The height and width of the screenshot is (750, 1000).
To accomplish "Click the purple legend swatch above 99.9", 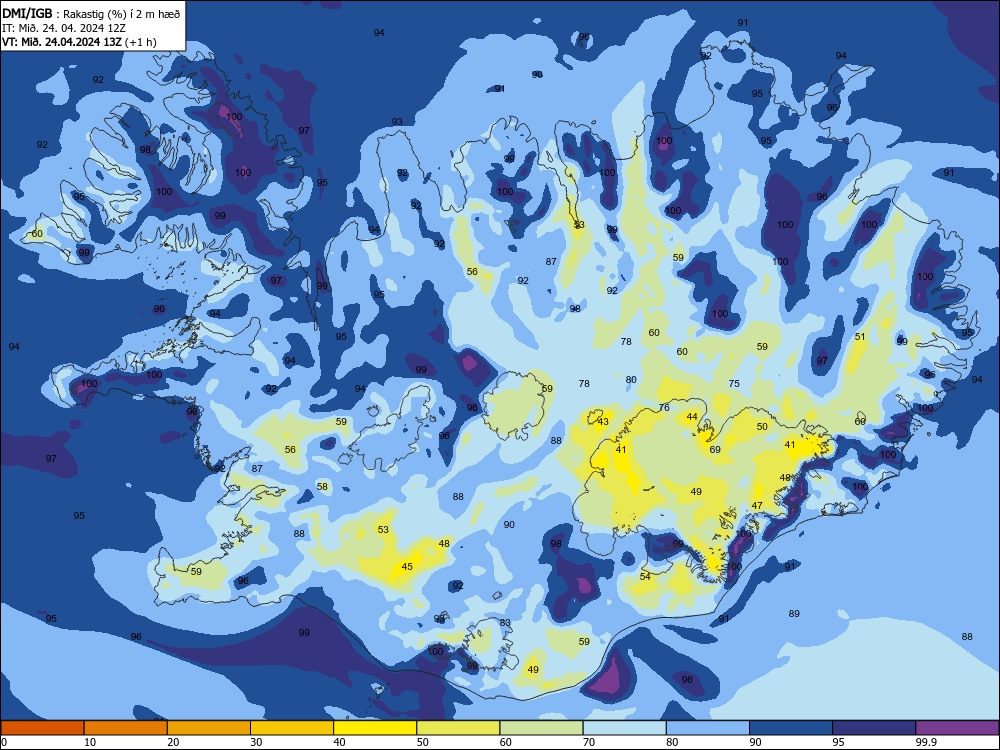I will tap(957, 728).
